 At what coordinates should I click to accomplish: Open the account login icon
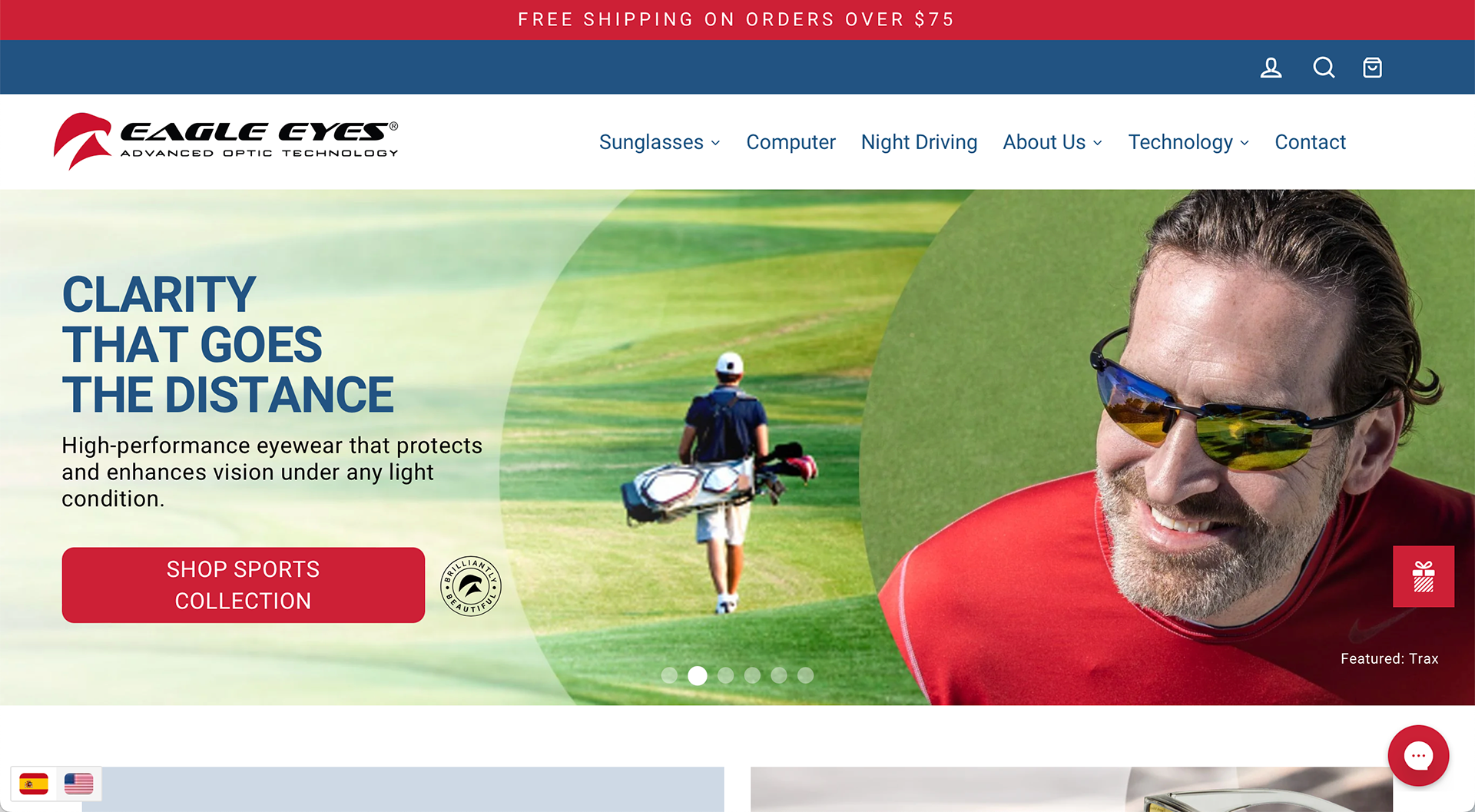click(1271, 68)
